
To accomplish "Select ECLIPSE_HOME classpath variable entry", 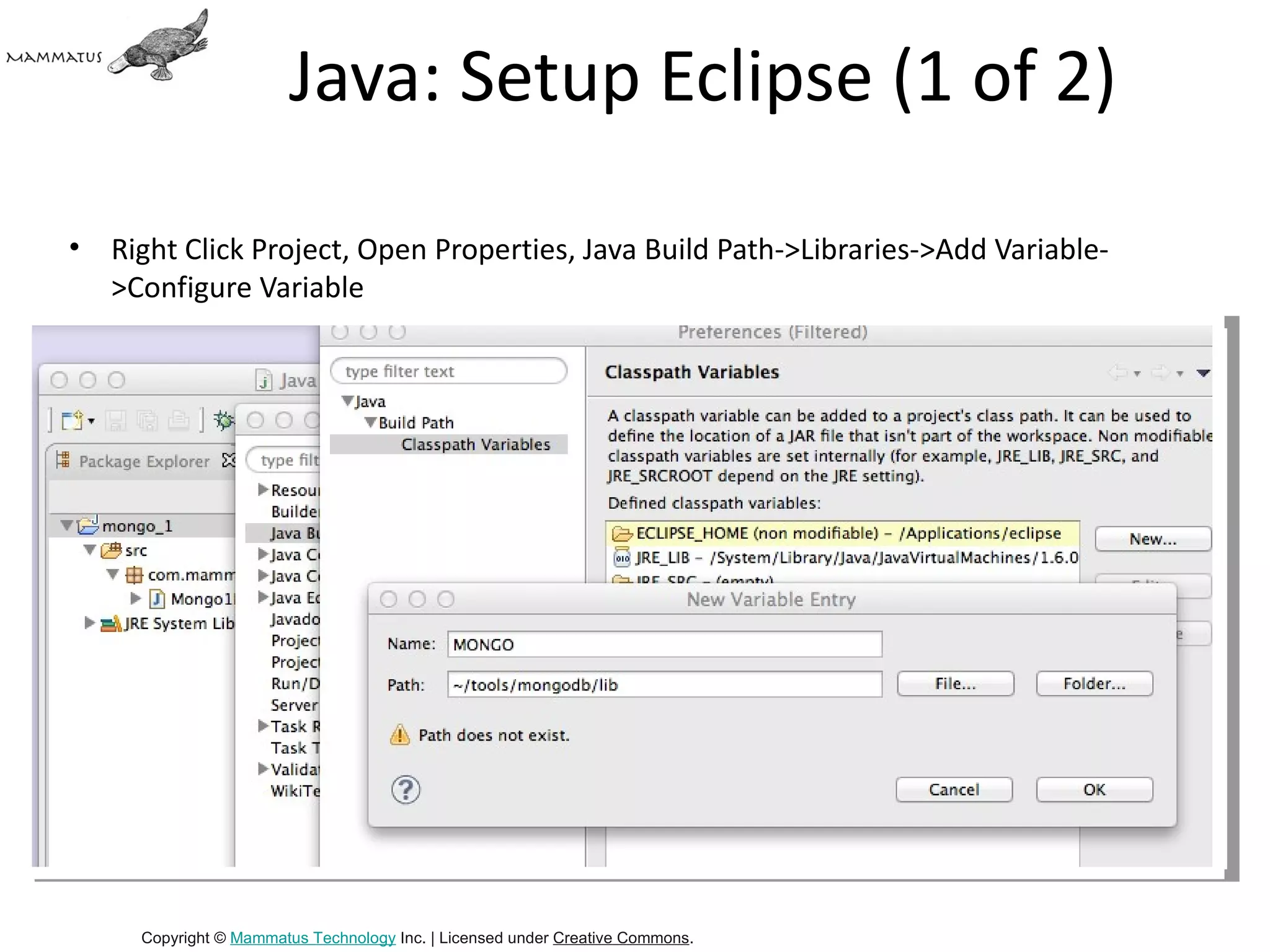I will click(843, 533).
